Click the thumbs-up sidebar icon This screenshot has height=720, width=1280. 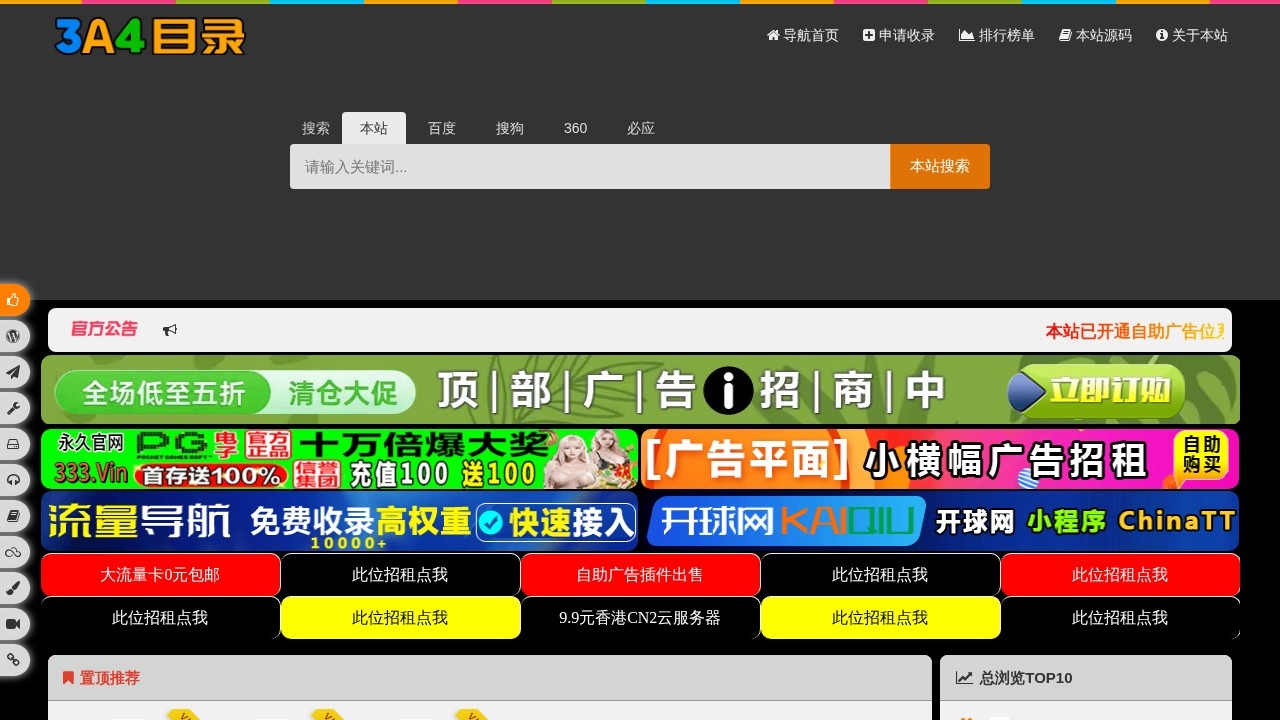[x=13, y=300]
